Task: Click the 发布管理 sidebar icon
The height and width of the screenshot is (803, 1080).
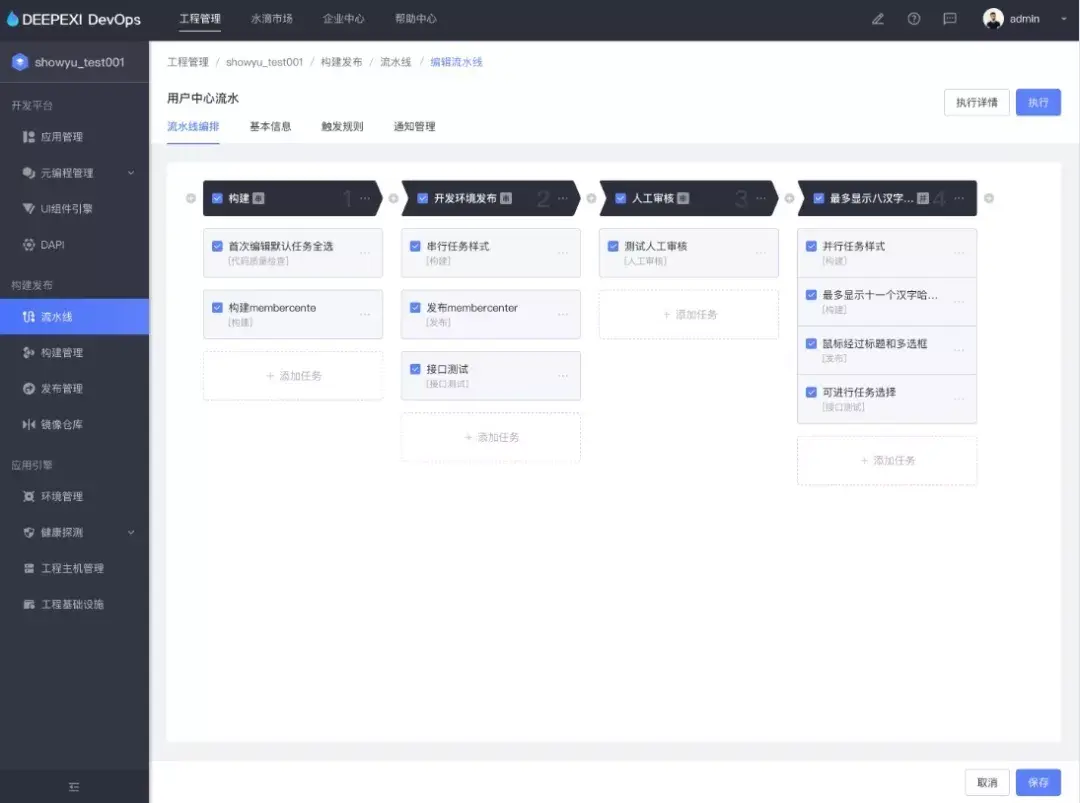Action: point(28,388)
